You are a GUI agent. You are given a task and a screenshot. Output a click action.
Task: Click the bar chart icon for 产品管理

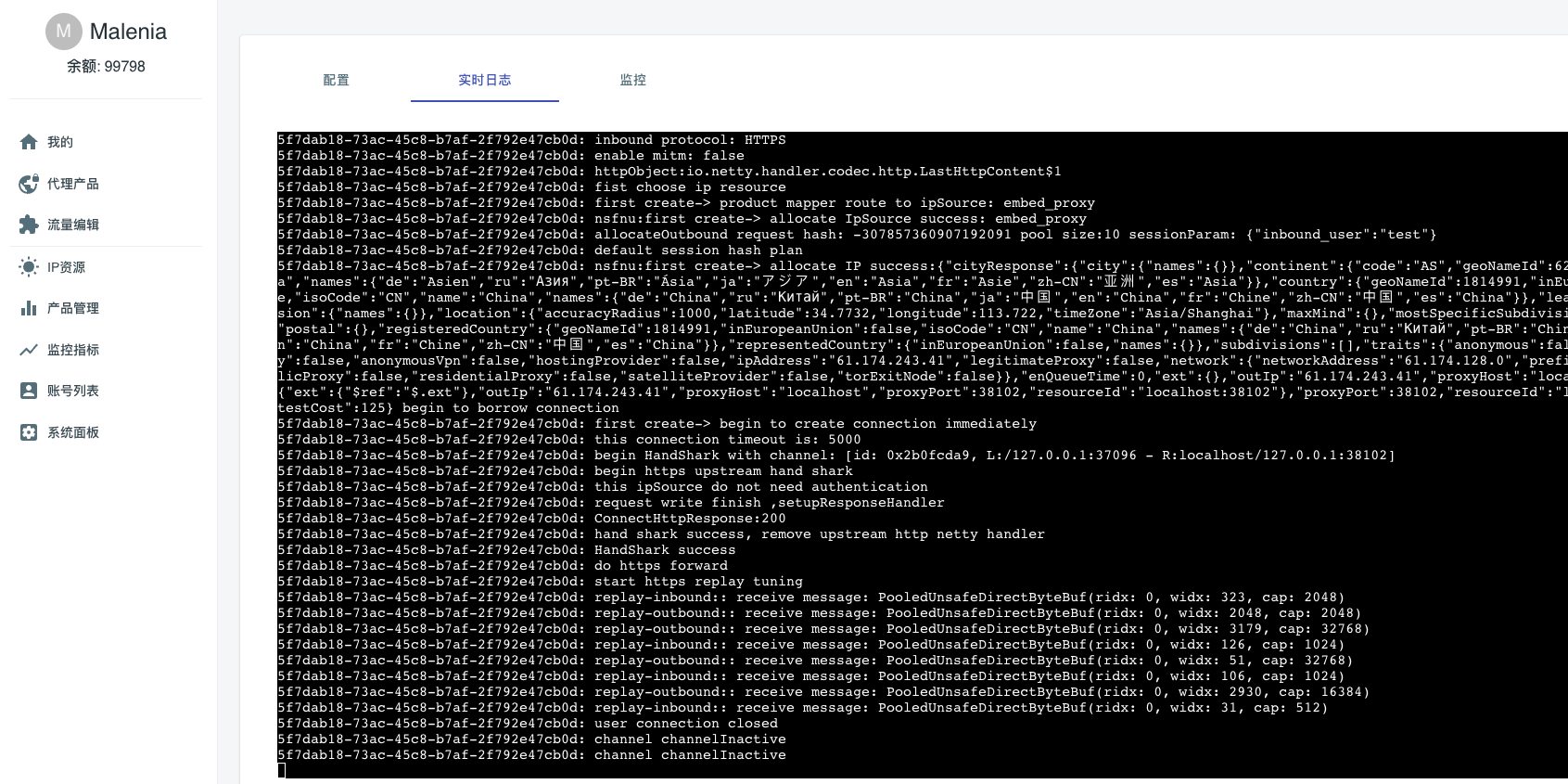[29, 308]
